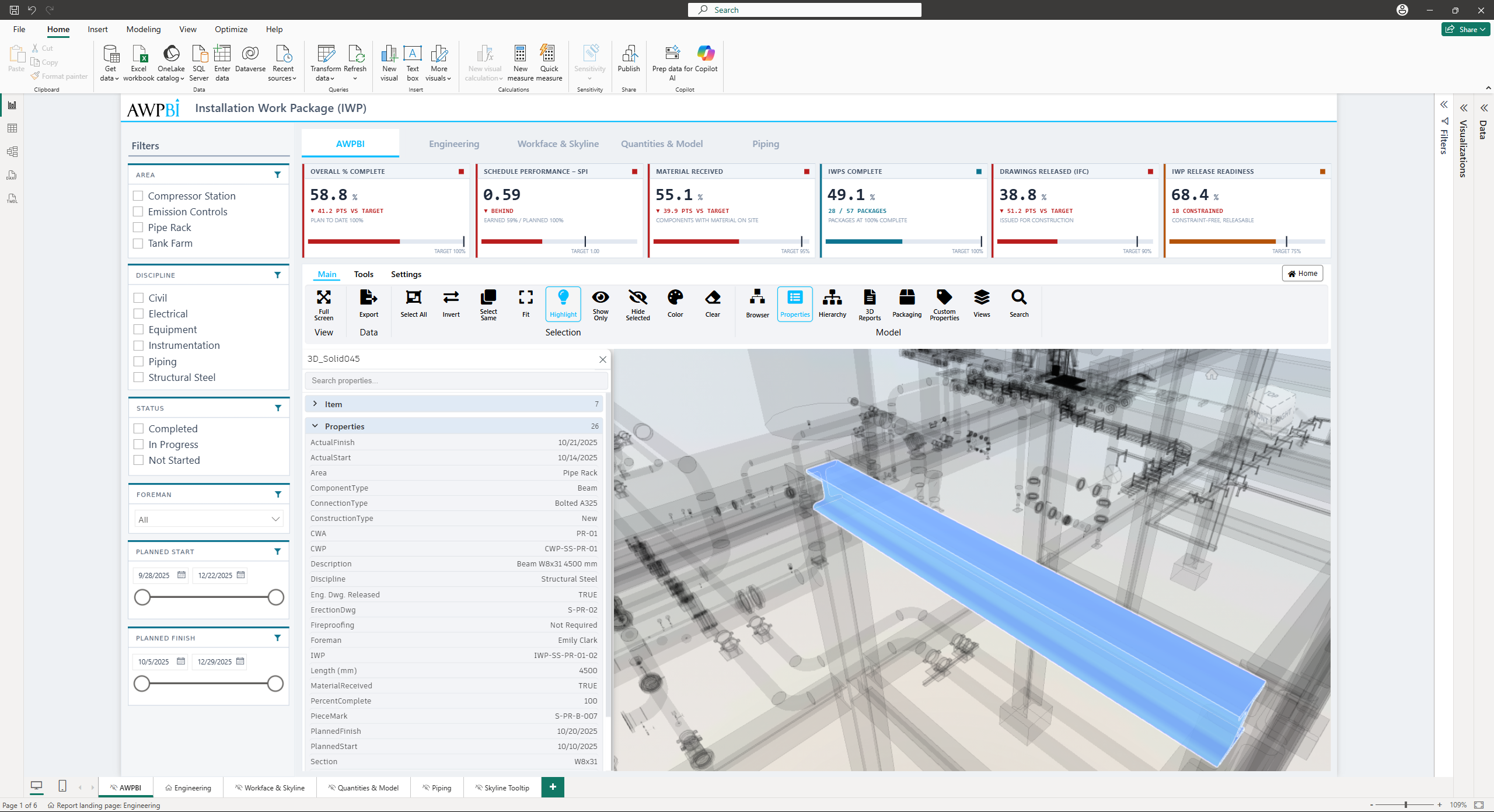Open the Table view in left sidebar

point(12,128)
